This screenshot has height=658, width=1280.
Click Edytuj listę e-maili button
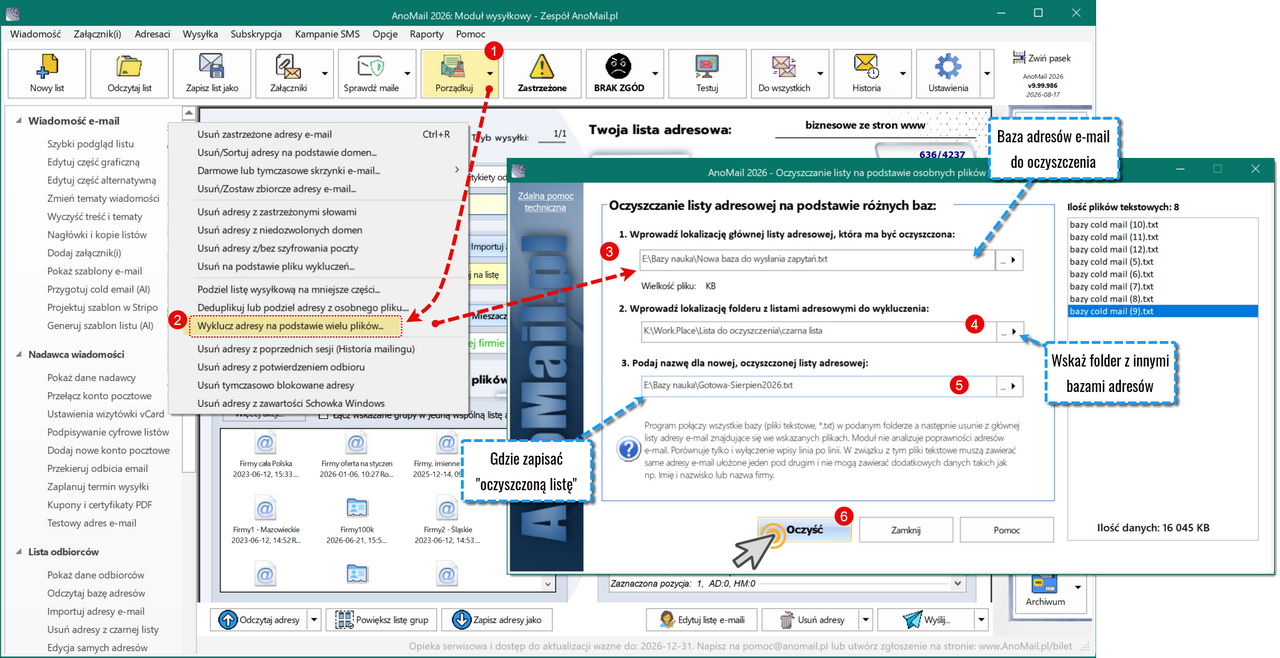click(702, 620)
